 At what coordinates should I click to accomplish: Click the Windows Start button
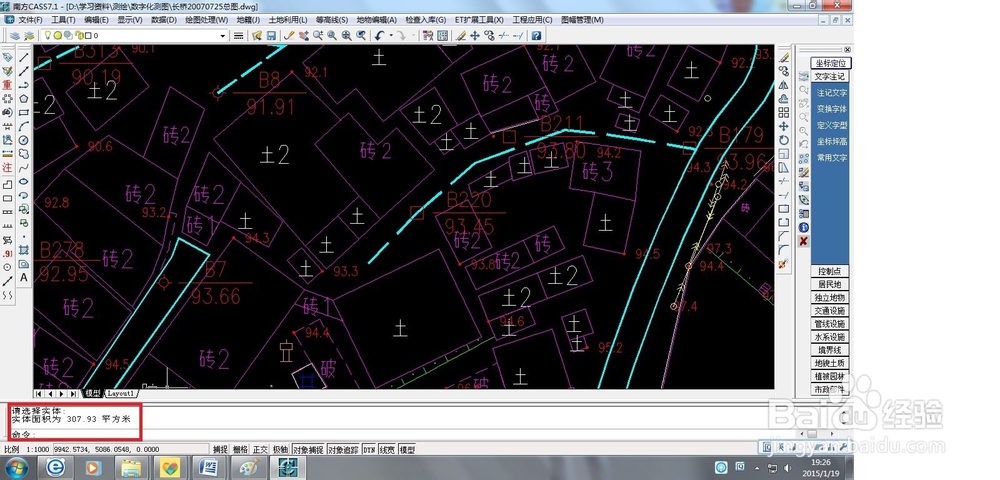point(15,468)
